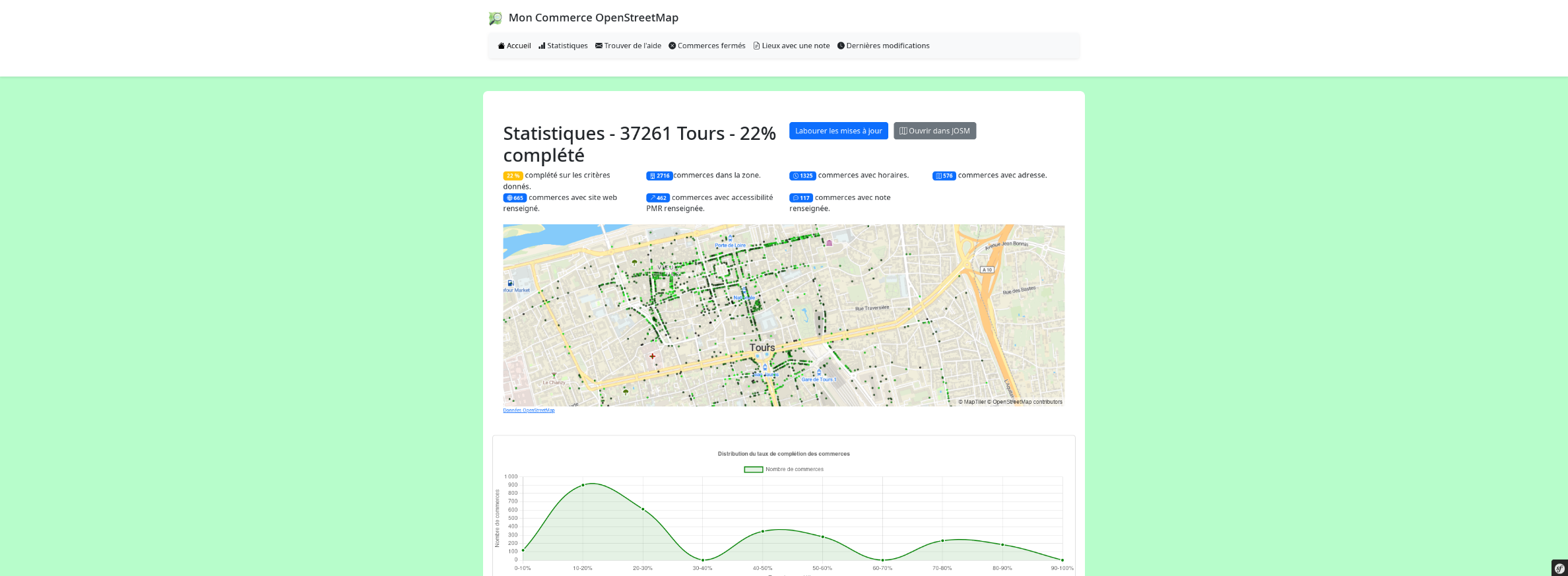Show Dernières modifications
1568x576 pixels.
tap(883, 46)
